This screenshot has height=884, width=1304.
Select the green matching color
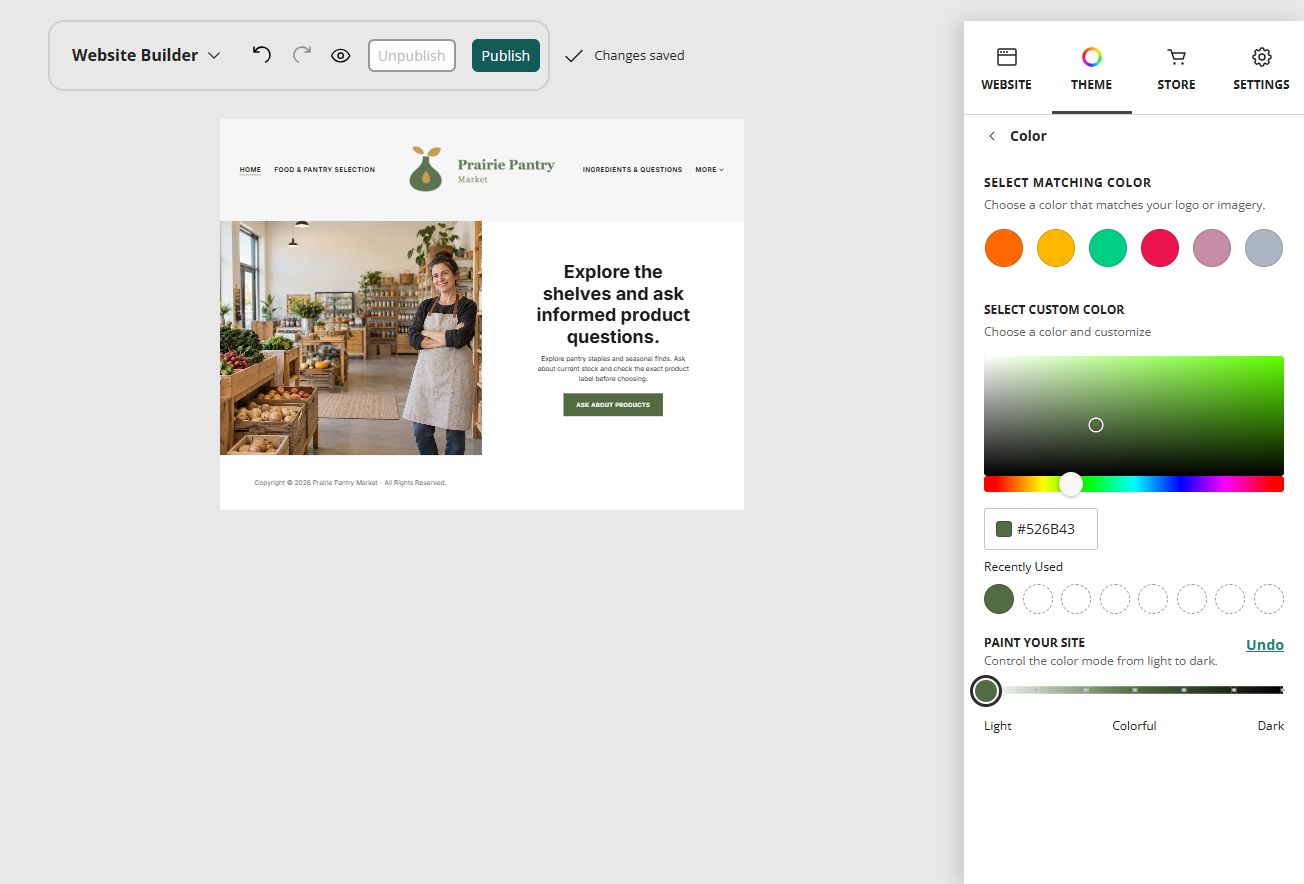click(x=1108, y=248)
